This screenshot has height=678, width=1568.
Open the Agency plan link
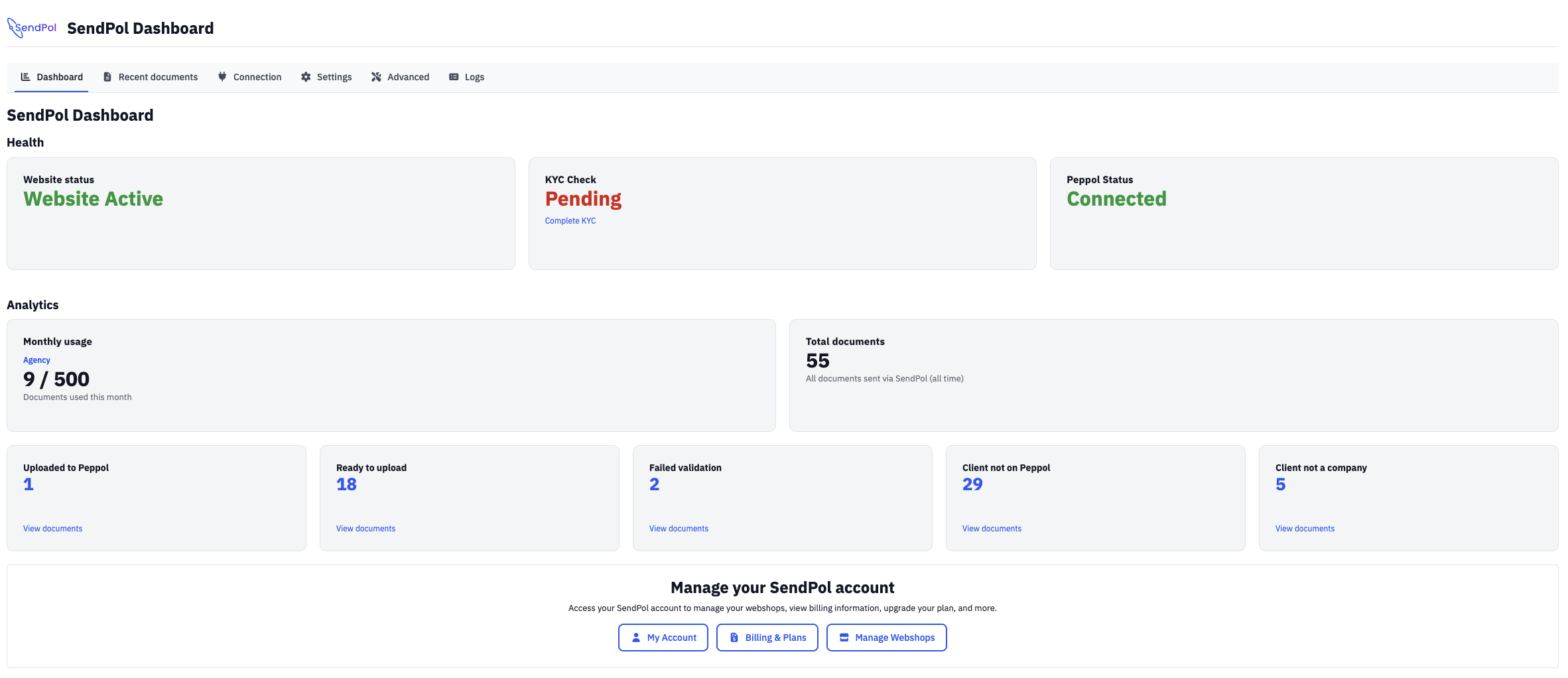click(36, 360)
